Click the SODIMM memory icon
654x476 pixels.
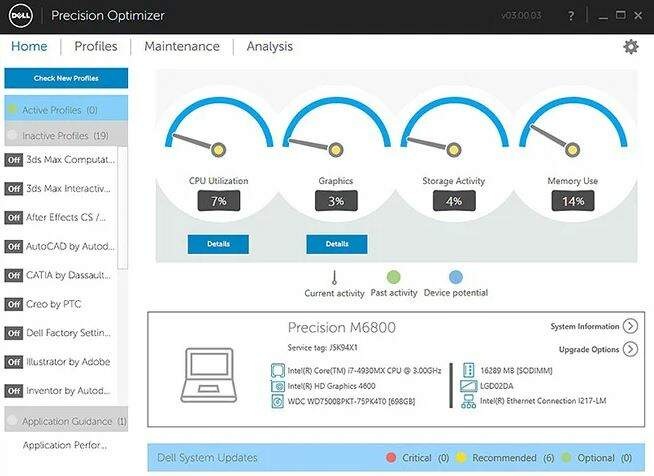tap(469, 370)
